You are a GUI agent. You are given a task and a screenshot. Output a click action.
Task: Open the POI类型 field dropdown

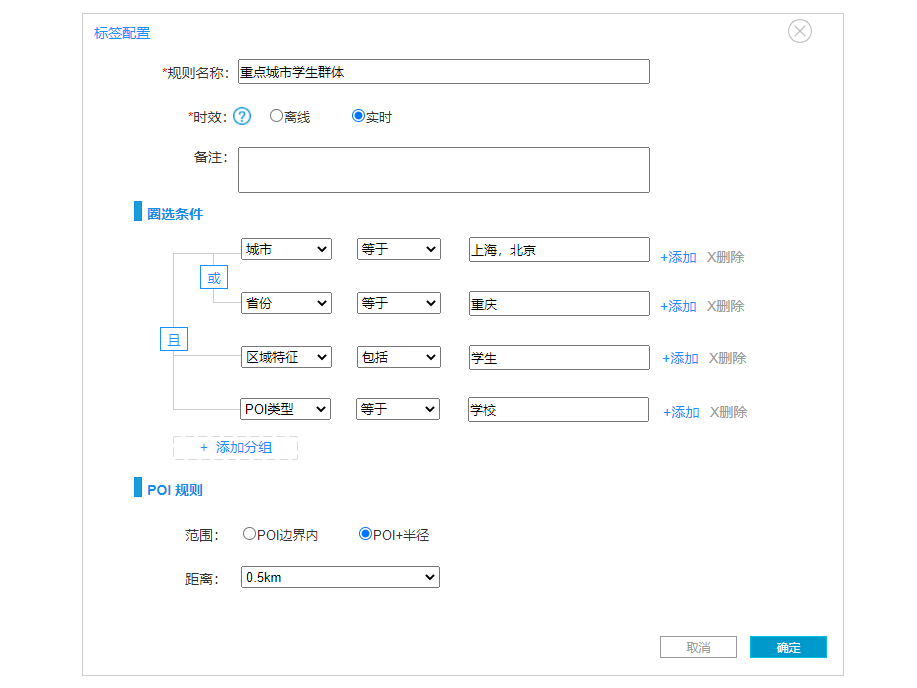tap(286, 409)
